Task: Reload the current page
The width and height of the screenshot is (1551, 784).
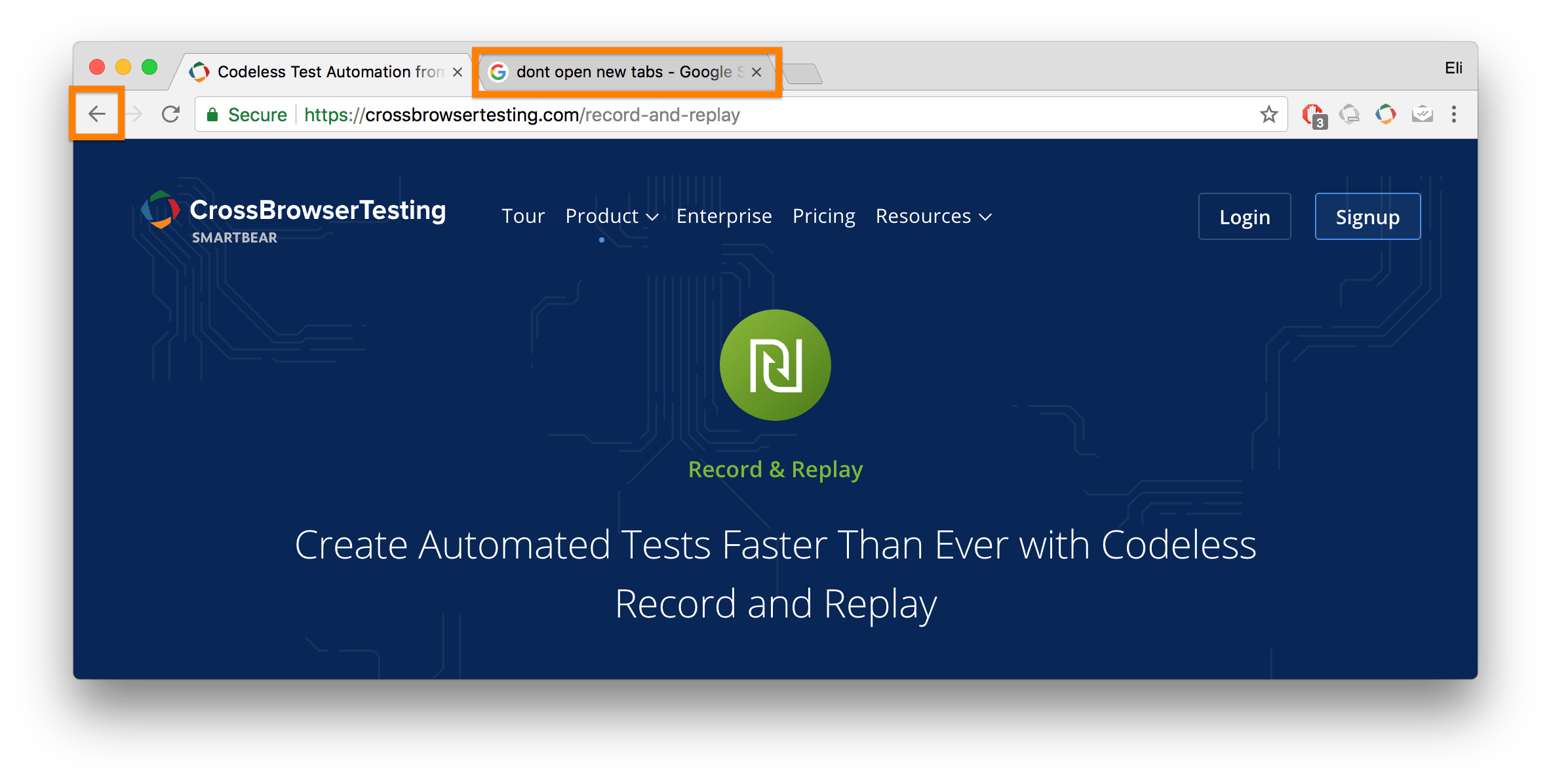Action: click(x=170, y=113)
